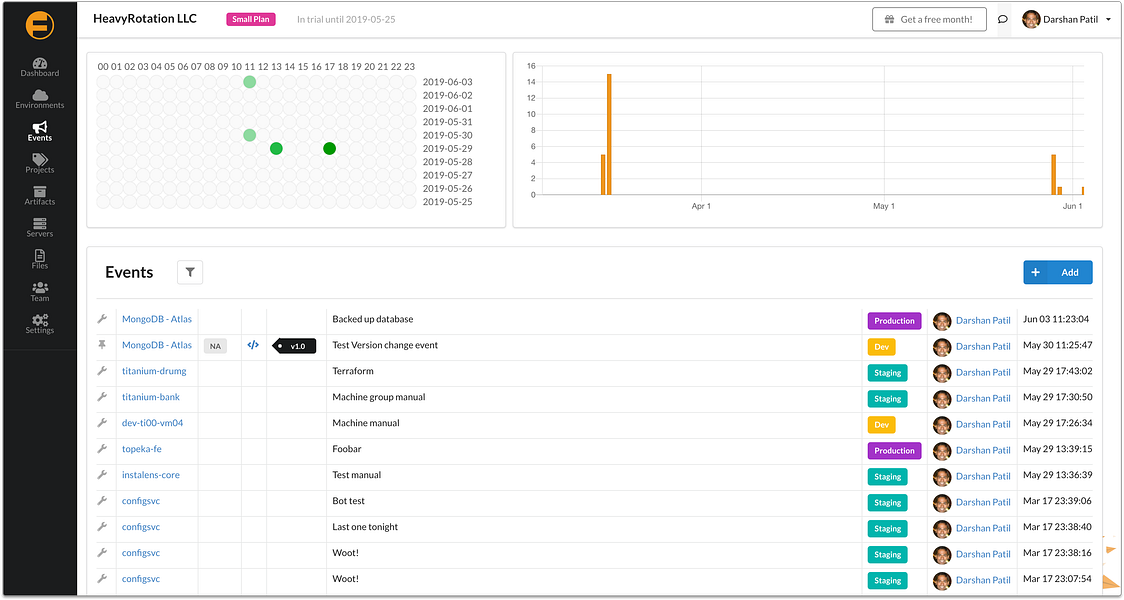Viewport: 1124px width, 600px height.
Task: Click Dev badge on Machine manual row
Action: (x=881, y=424)
